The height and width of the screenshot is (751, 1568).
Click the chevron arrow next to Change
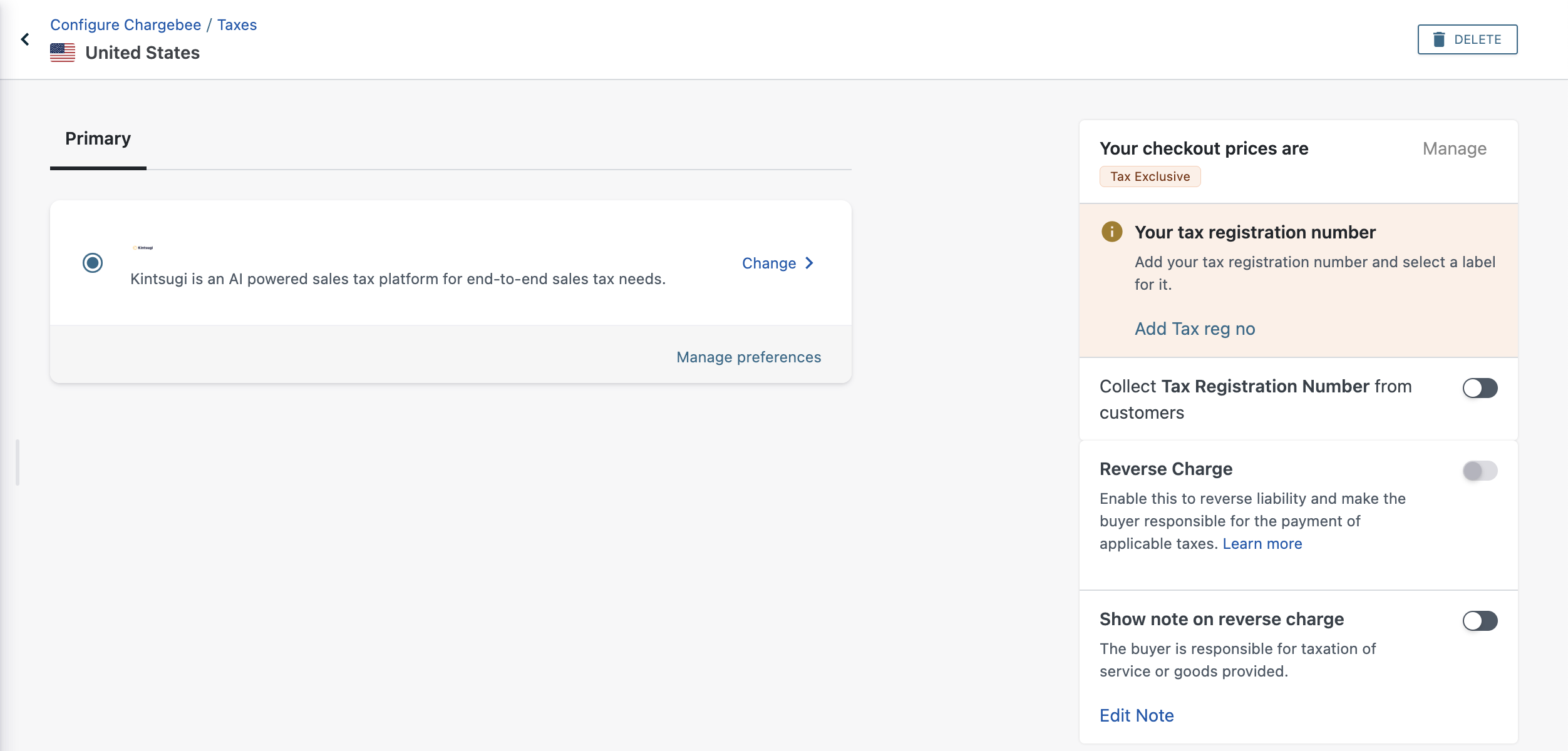[809, 263]
